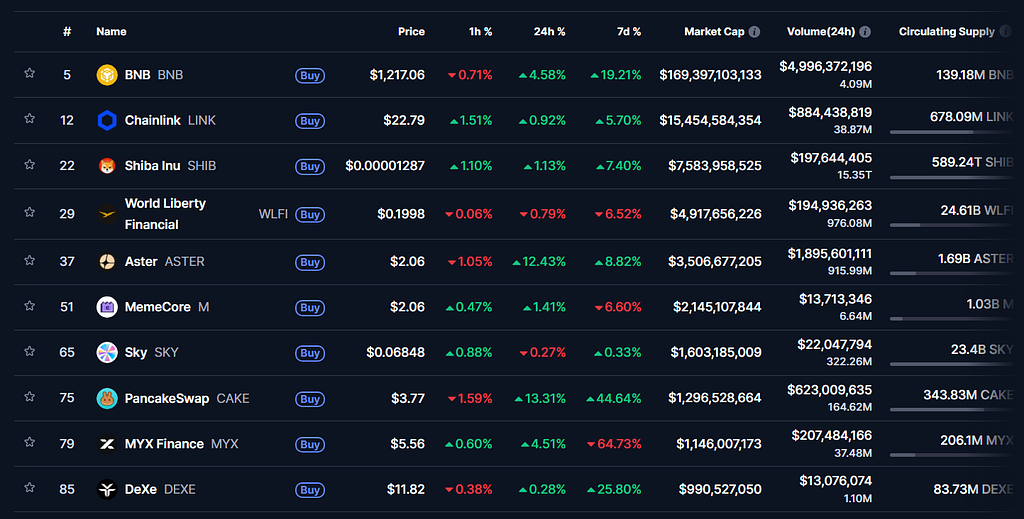Click the Sky colorful logo icon

(x=107, y=353)
